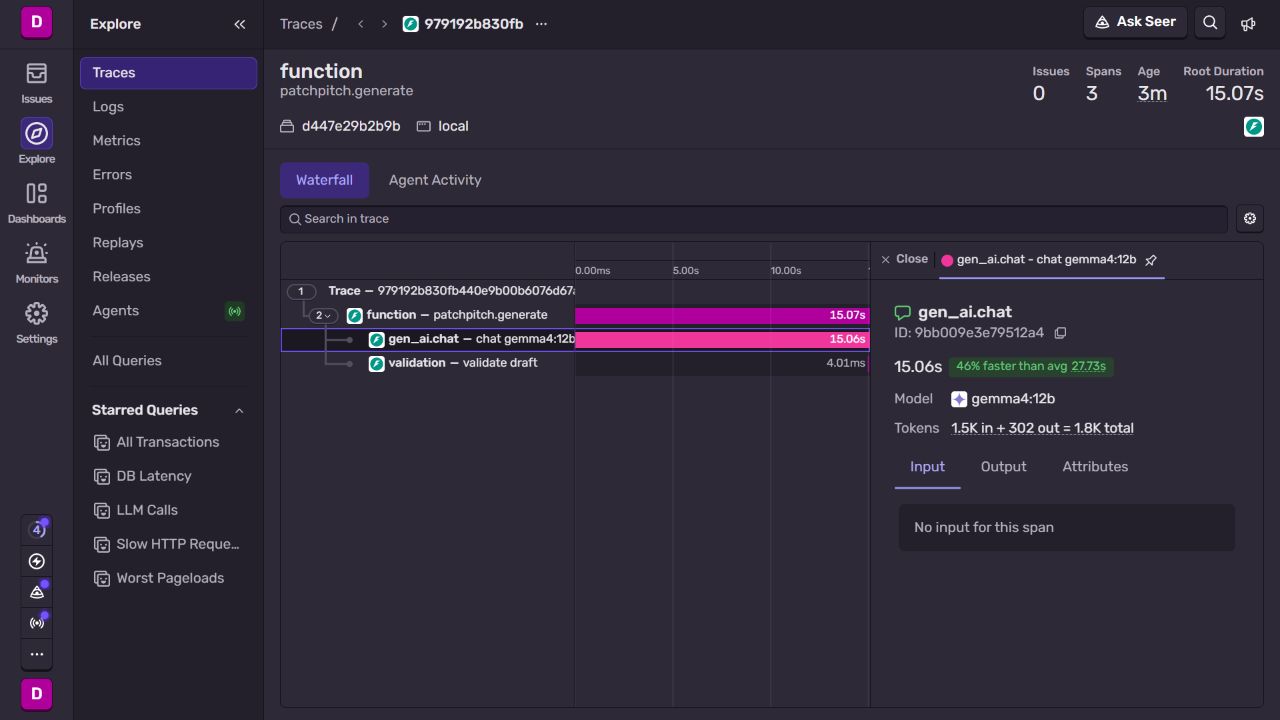Select the Trace root row
Screen dimensions: 1280x720
click(x=575, y=291)
